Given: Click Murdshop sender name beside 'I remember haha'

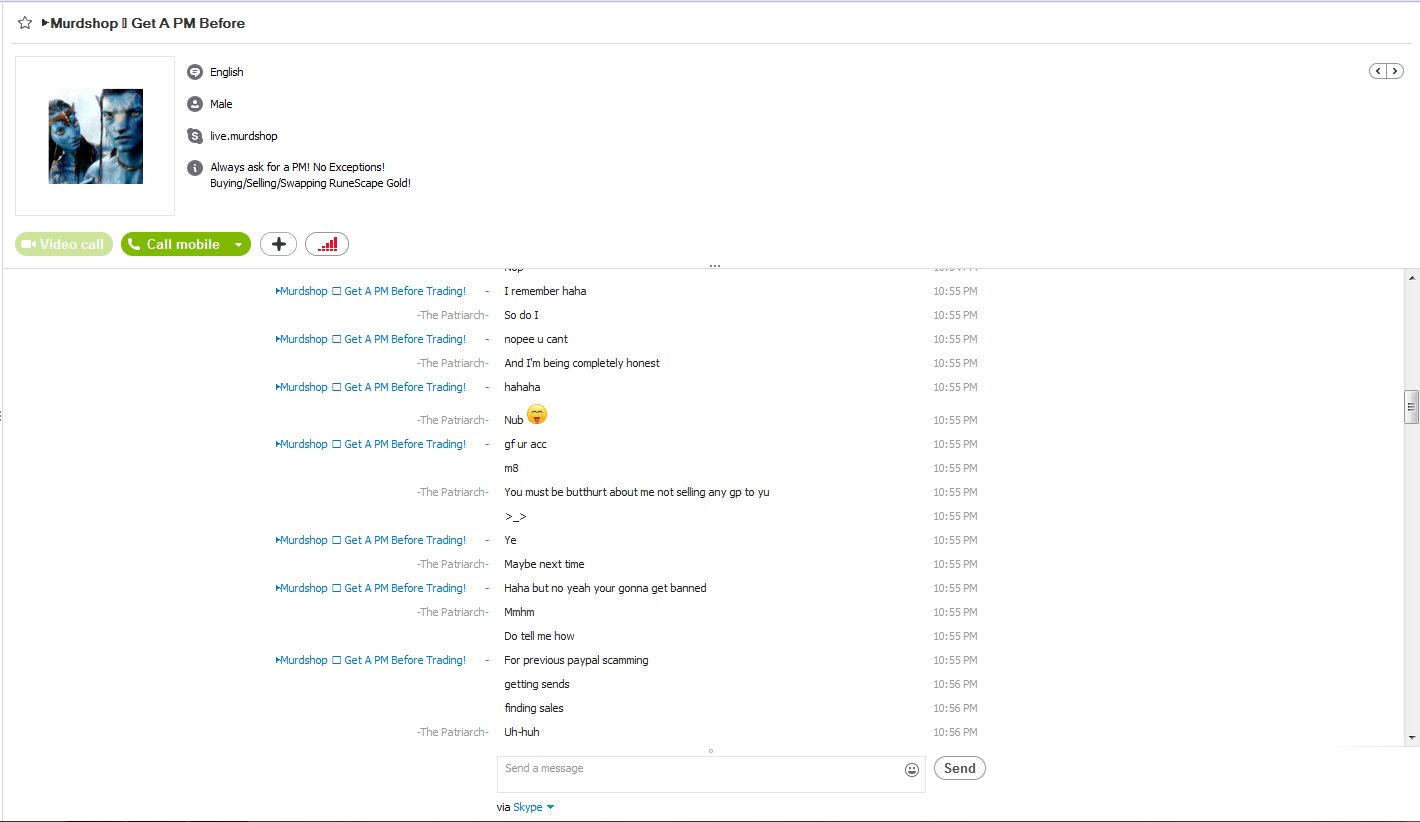Looking at the screenshot, I should point(371,291).
